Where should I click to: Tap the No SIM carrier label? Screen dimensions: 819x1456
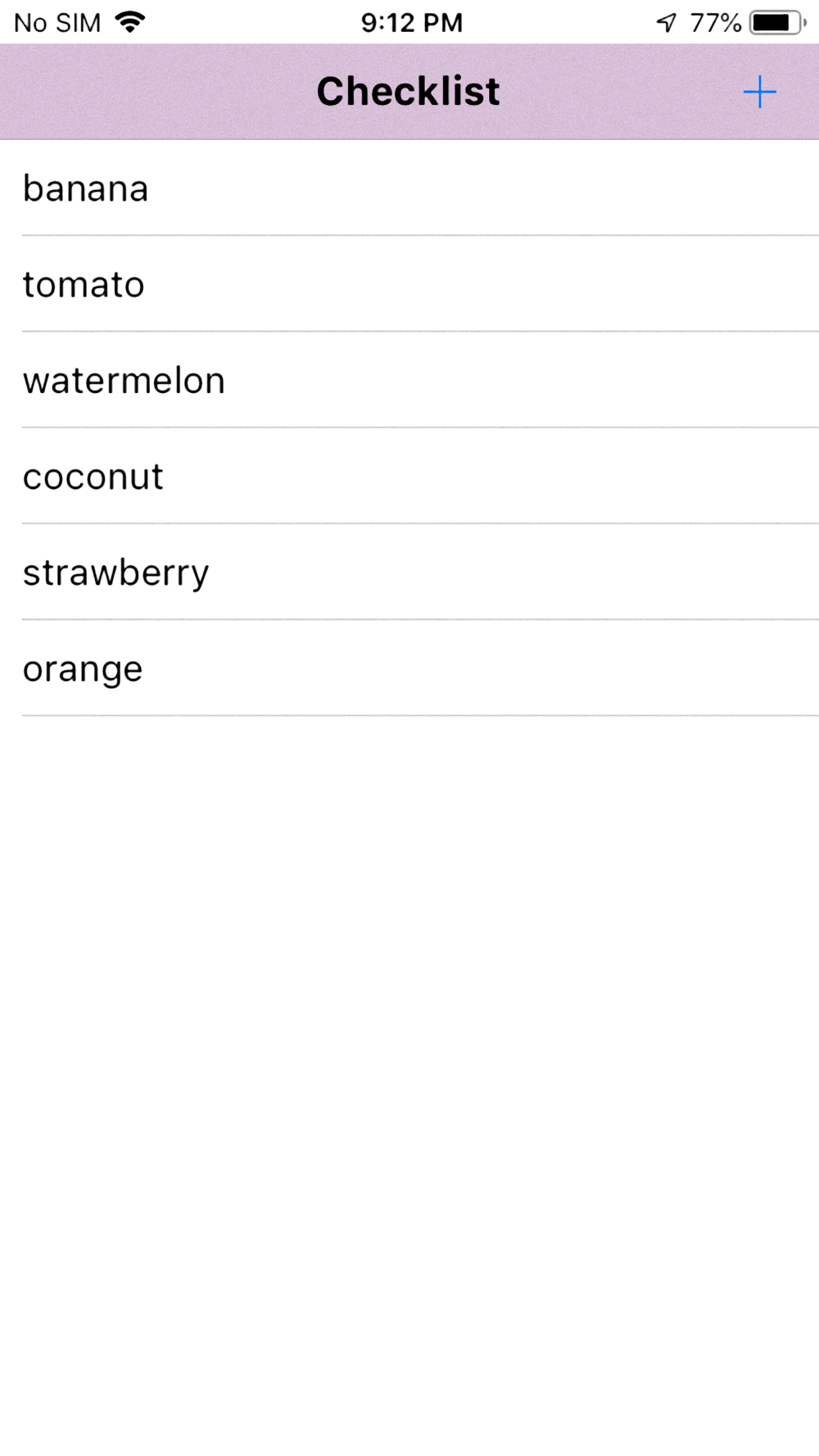point(57,23)
